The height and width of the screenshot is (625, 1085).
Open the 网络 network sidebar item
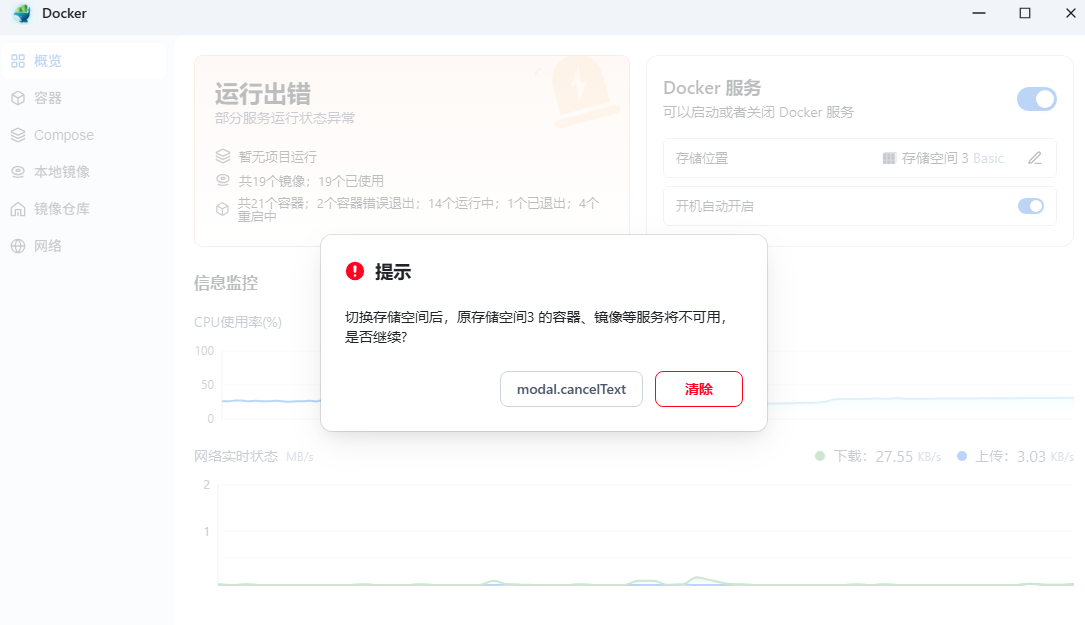tap(83, 246)
